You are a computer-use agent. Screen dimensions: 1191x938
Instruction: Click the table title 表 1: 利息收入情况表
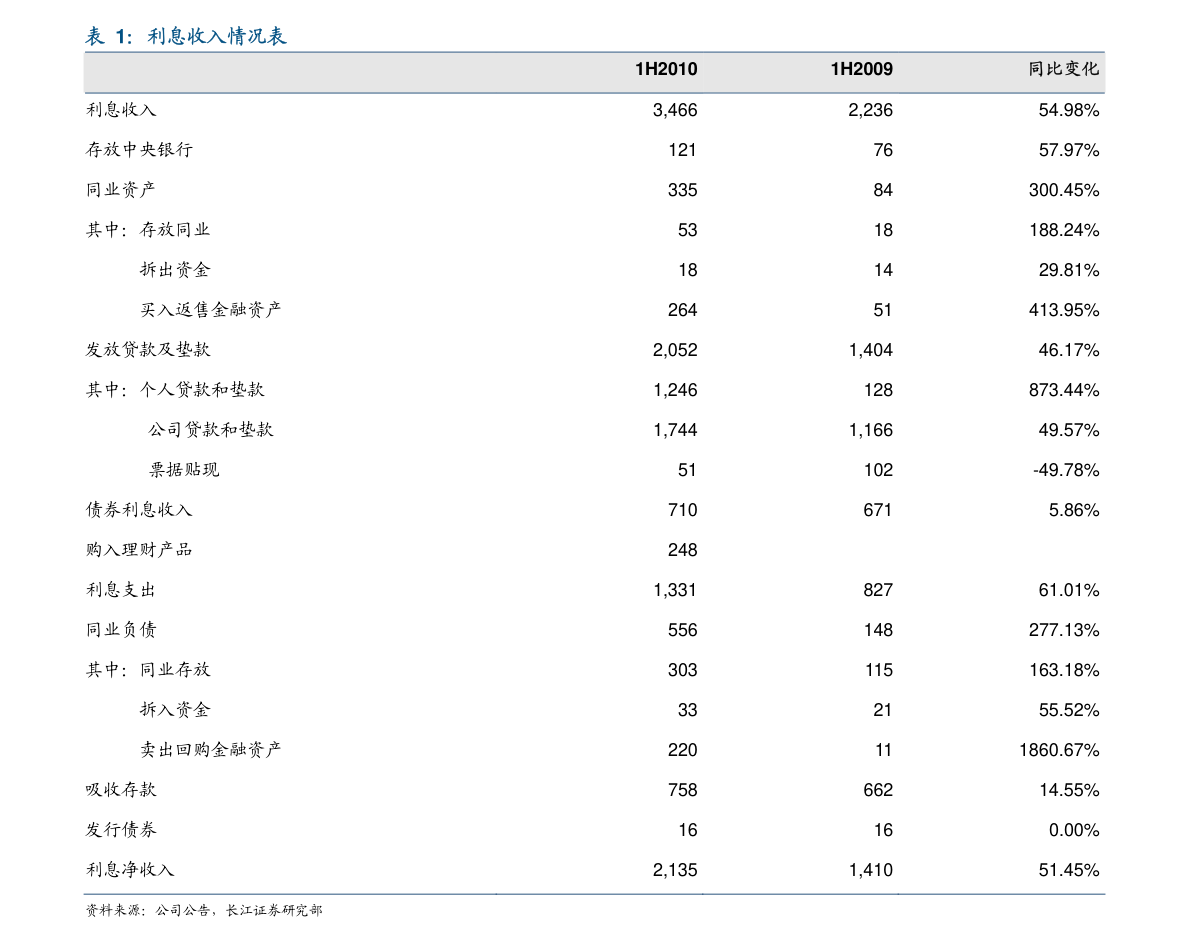pyautogui.click(x=185, y=36)
